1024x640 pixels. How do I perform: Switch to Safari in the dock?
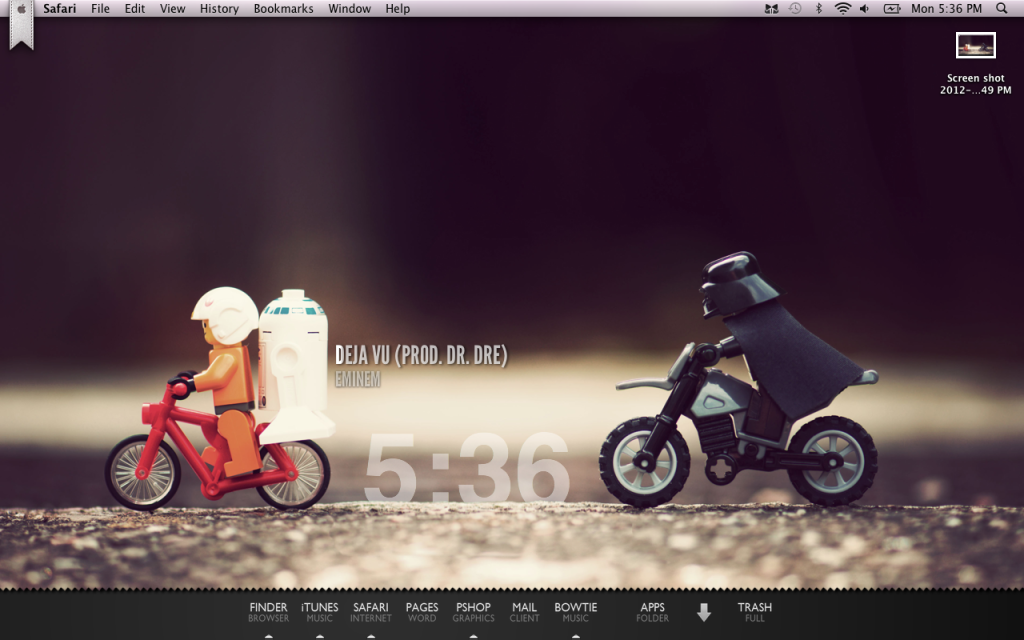(x=371, y=612)
